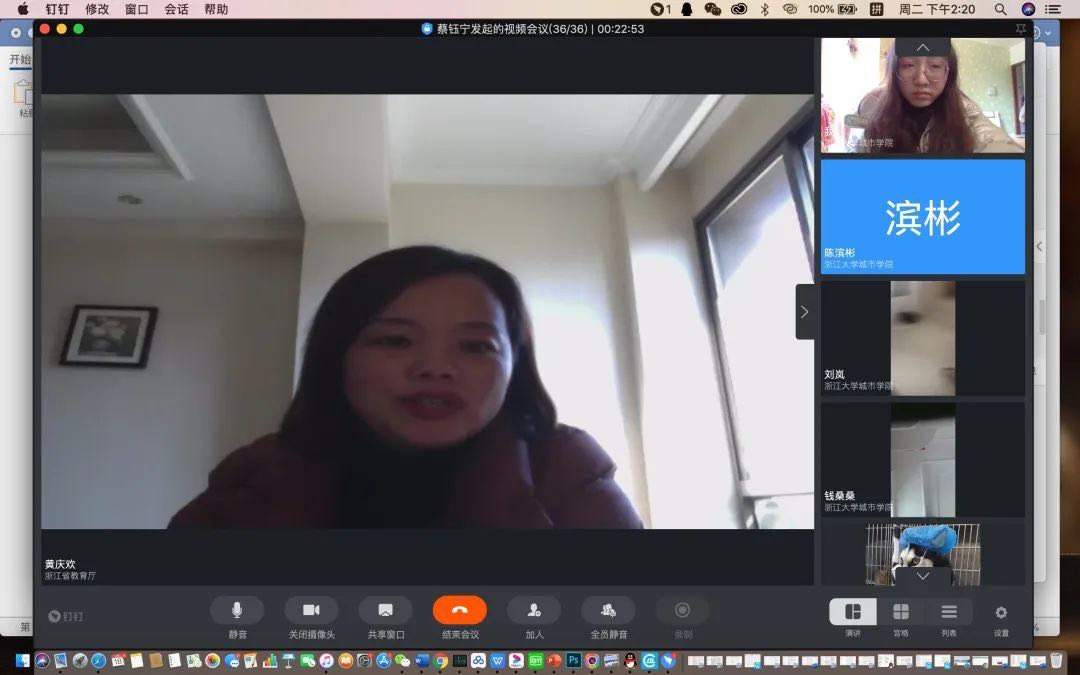The image size is (1080, 675).
Task: Select 刘岚 participant video tile
Action: point(923,338)
